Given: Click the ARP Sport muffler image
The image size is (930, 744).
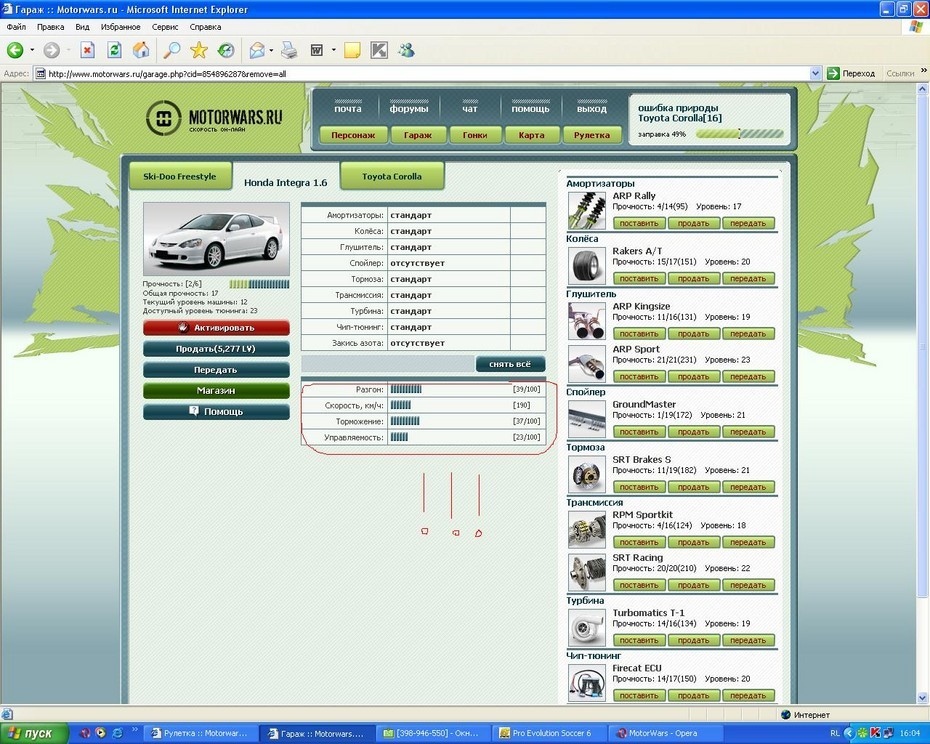Looking at the screenshot, I should pos(587,363).
